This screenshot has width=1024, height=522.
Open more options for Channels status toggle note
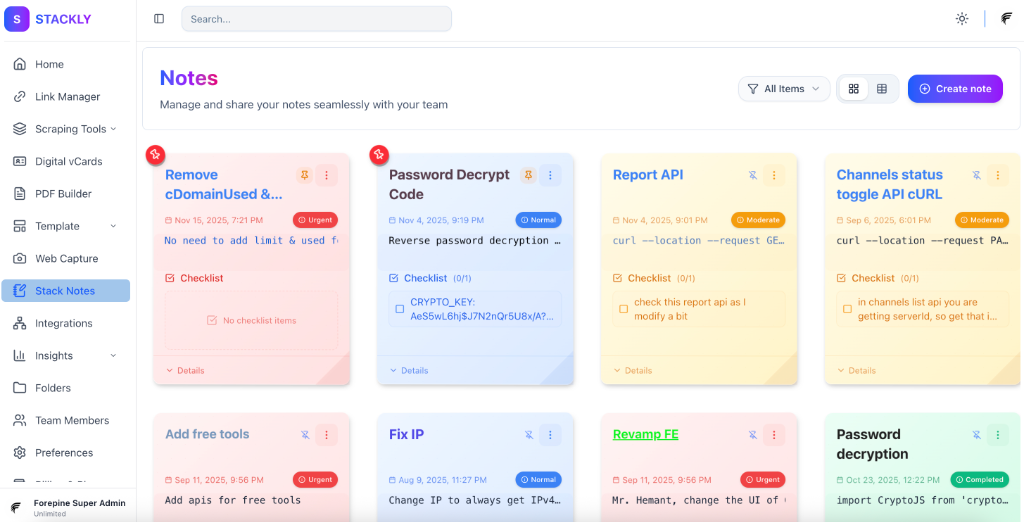[998, 175]
